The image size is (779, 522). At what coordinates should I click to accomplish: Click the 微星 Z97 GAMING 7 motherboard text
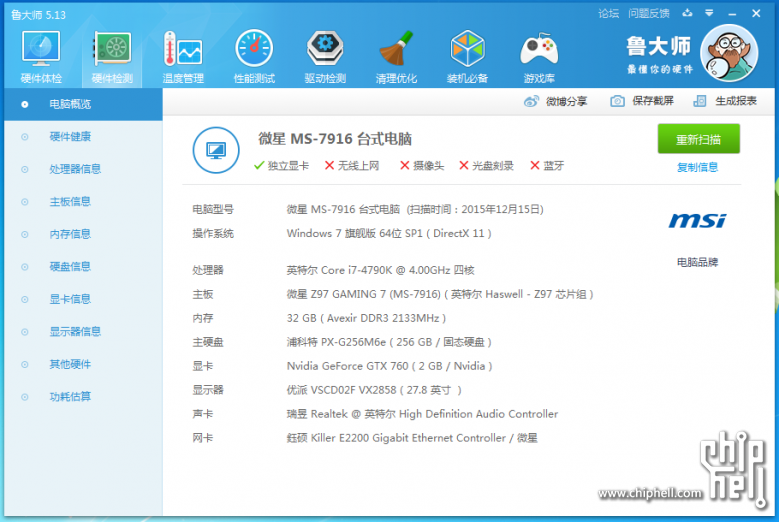point(440,294)
